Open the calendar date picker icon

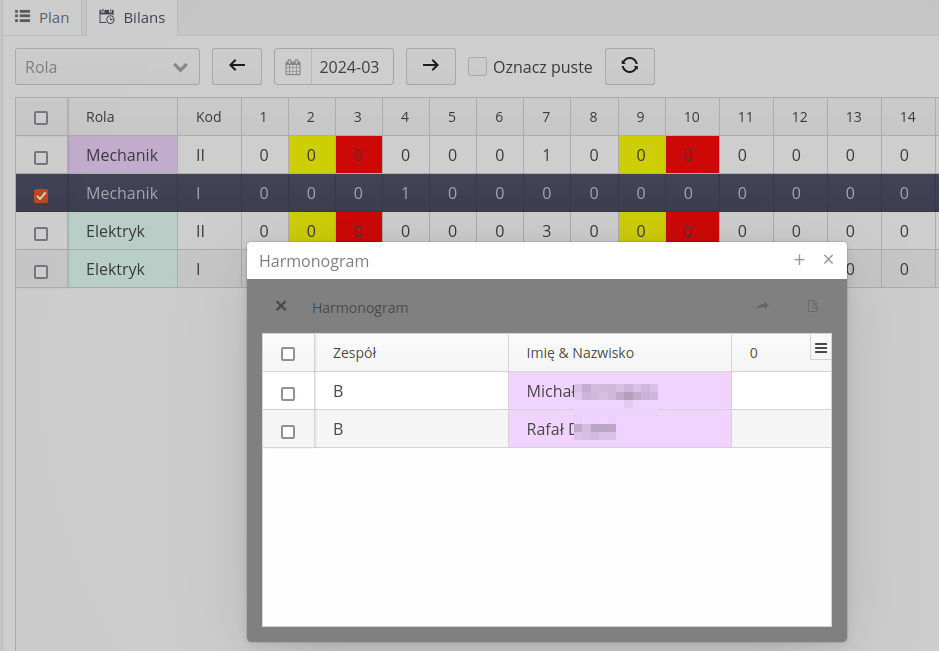[293, 67]
